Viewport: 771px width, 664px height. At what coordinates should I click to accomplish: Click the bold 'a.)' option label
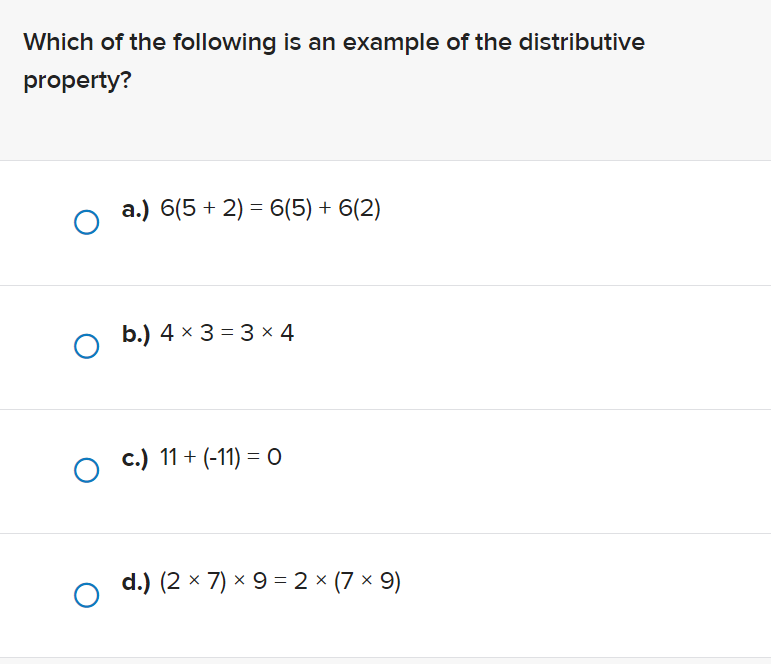(x=135, y=209)
